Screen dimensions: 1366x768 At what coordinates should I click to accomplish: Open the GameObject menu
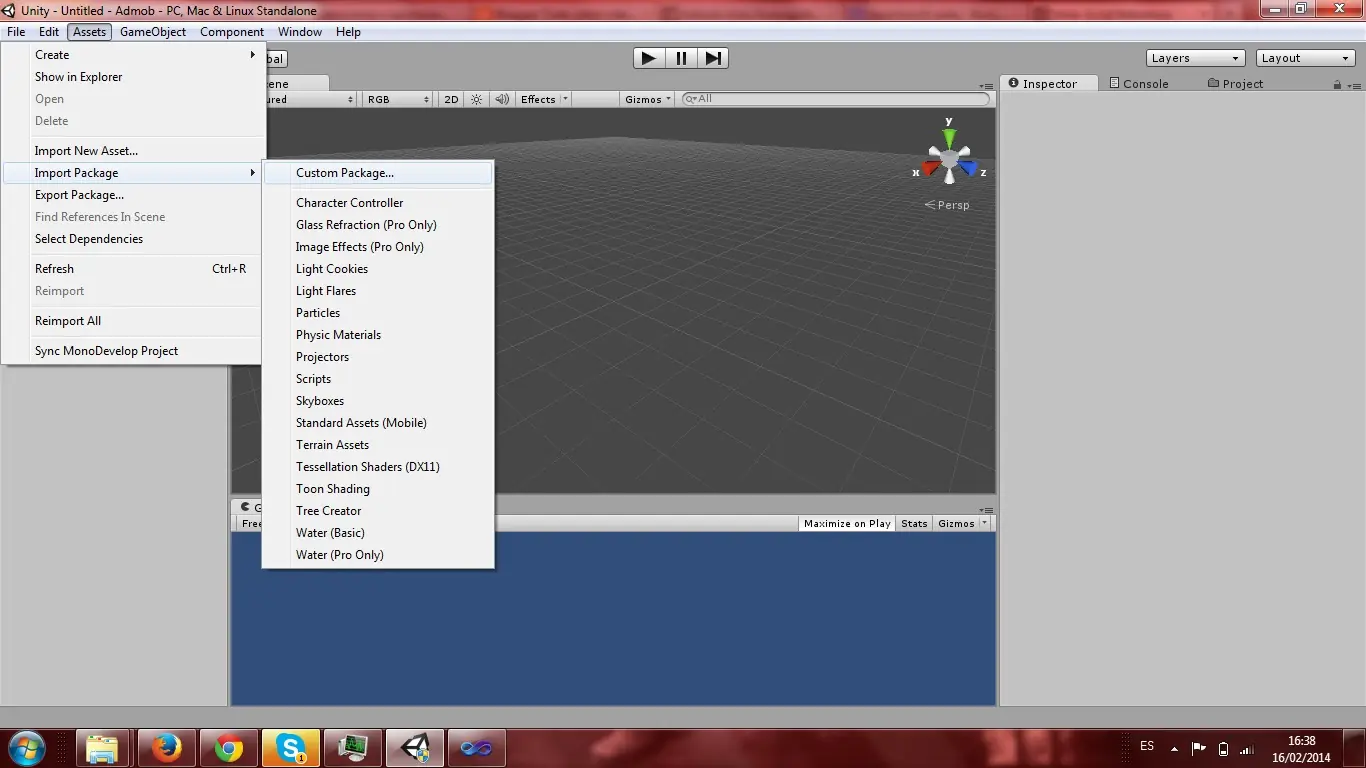point(153,32)
